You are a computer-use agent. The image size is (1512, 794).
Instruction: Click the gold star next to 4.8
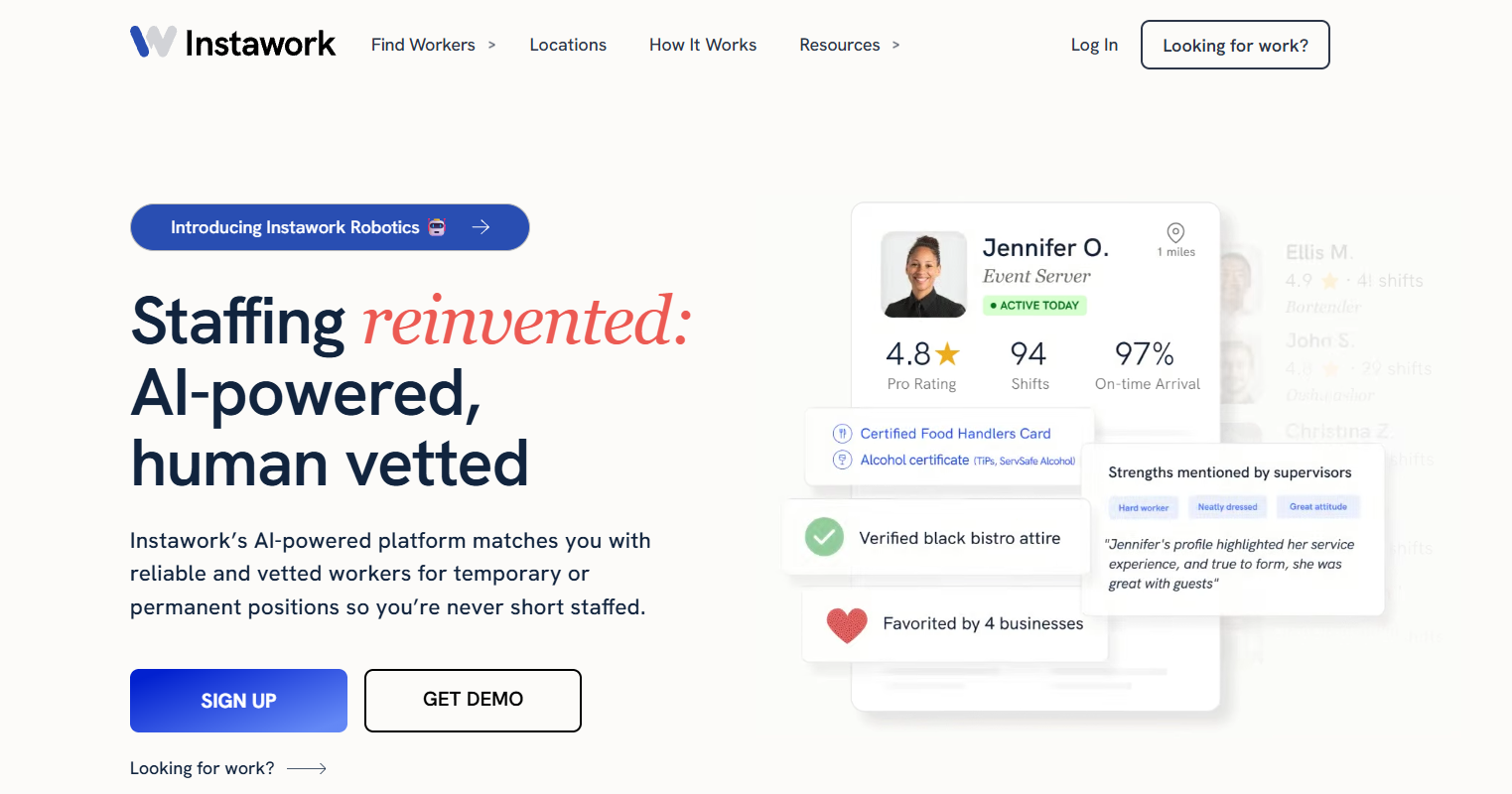947,353
